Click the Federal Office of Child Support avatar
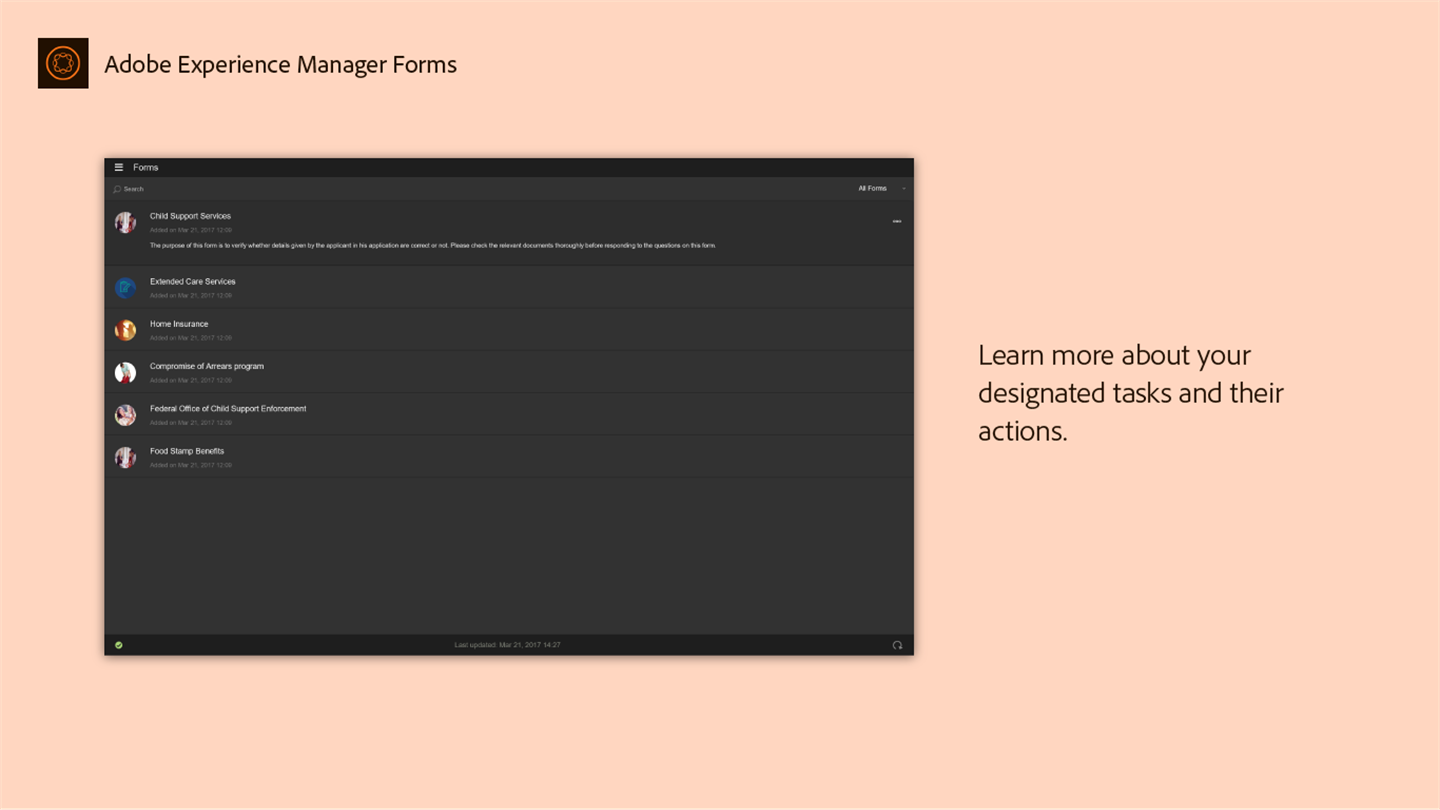Screen dimensions: 1440x810 pos(125,415)
